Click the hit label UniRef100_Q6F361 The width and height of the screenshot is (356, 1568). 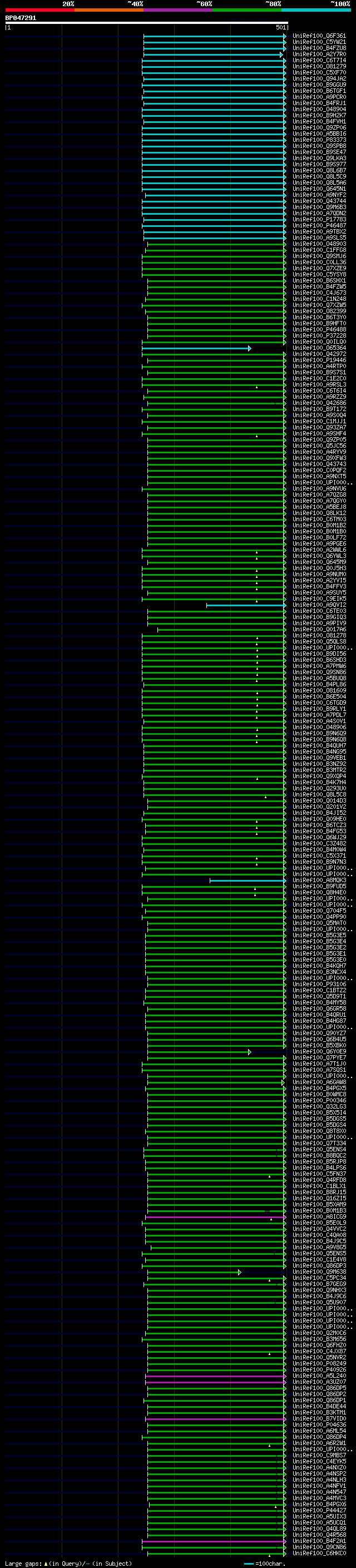coord(319,36)
